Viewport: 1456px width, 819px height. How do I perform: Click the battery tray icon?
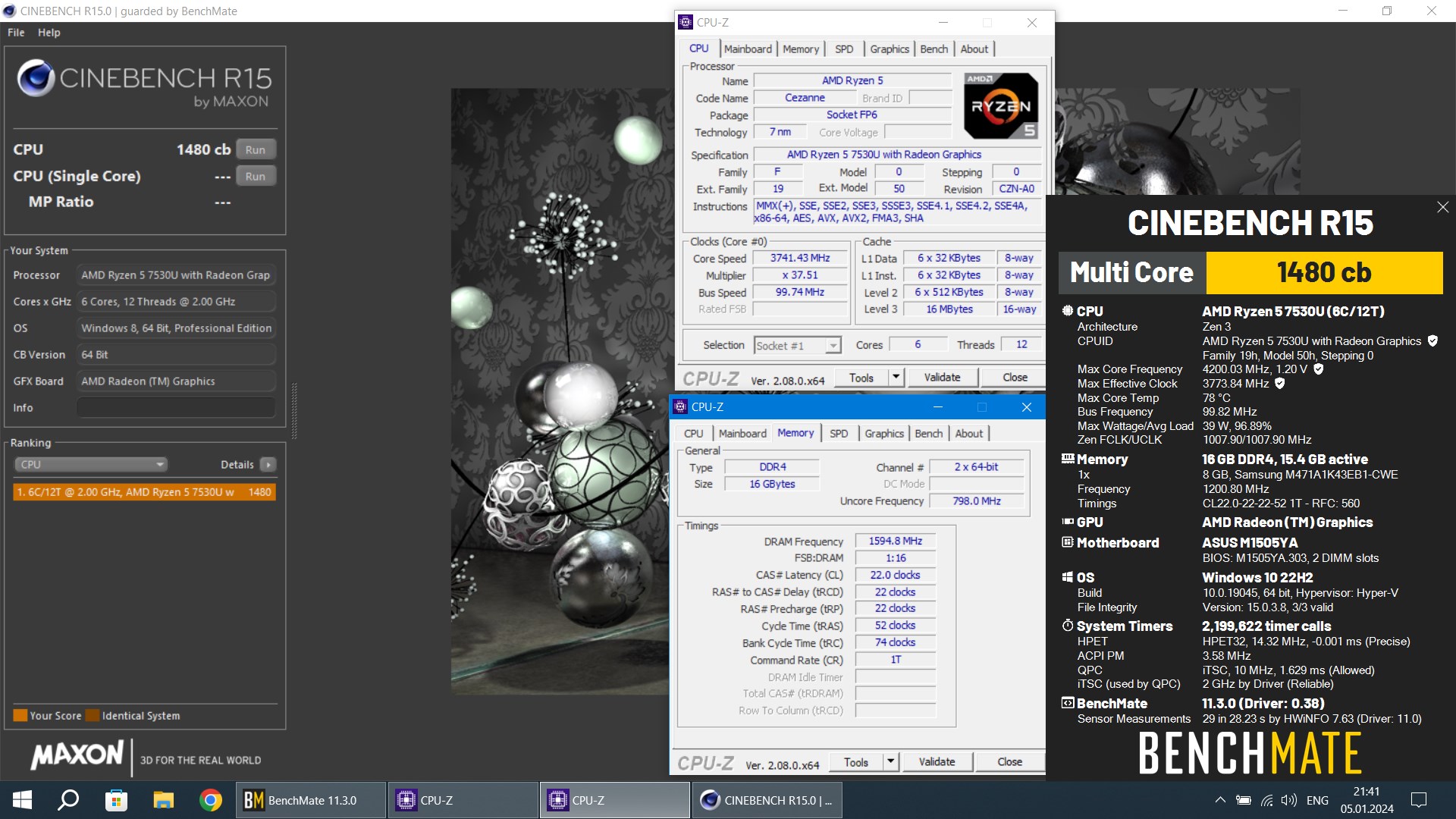click(x=1244, y=800)
